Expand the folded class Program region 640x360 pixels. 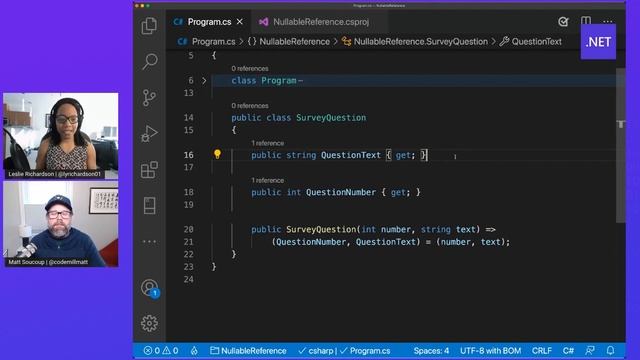pos(204,81)
